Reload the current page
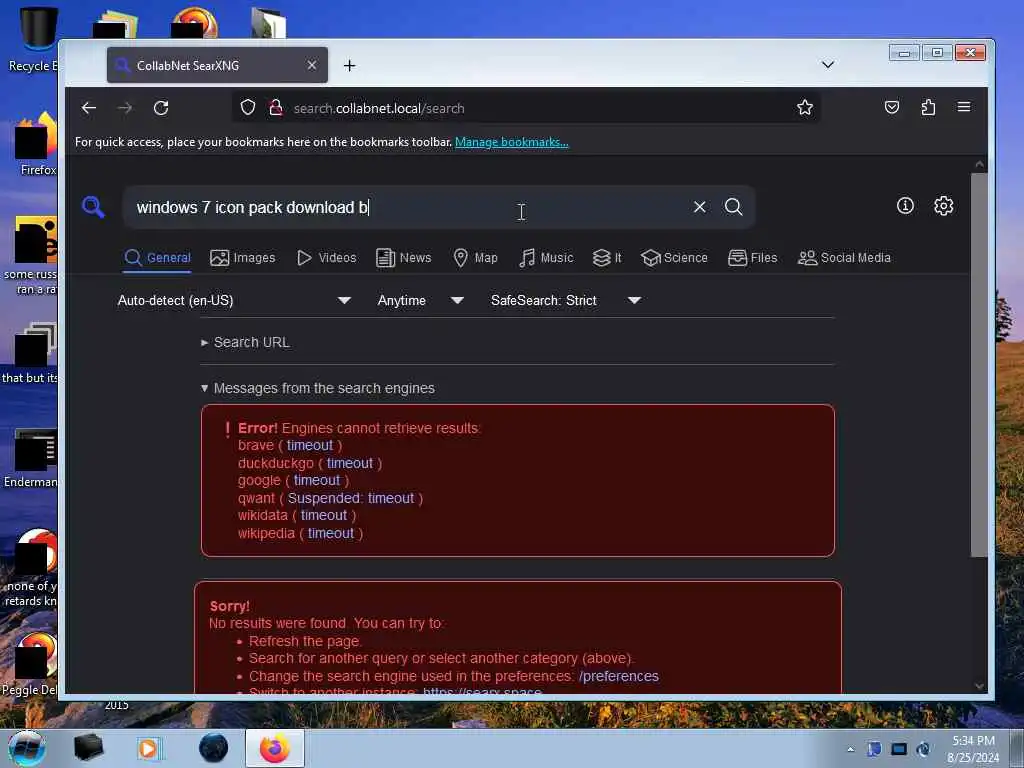Image resolution: width=1024 pixels, height=768 pixels. coord(161,108)
